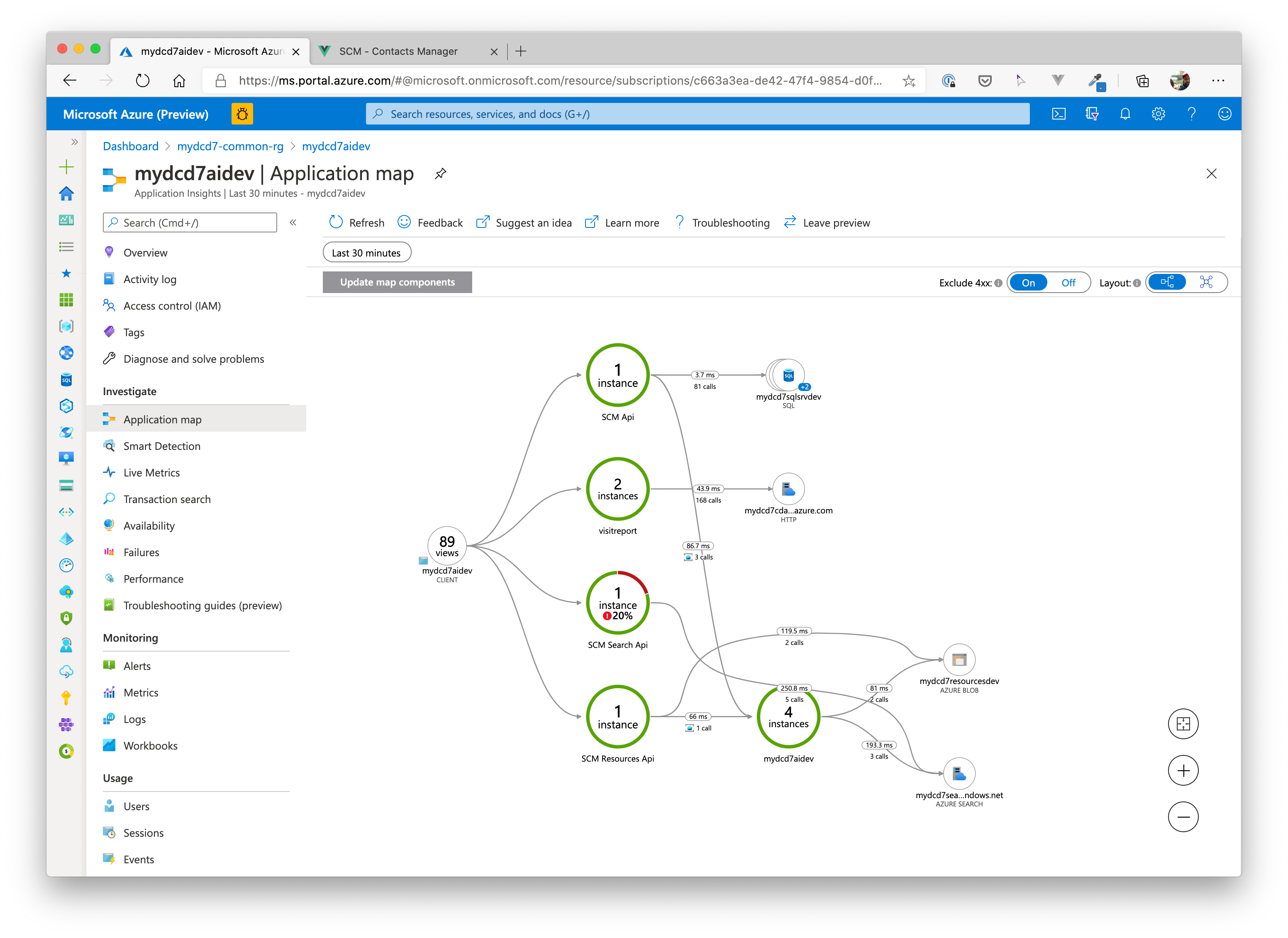
Task: Click the SCM Resources Api node
Action: coord(617,717)
